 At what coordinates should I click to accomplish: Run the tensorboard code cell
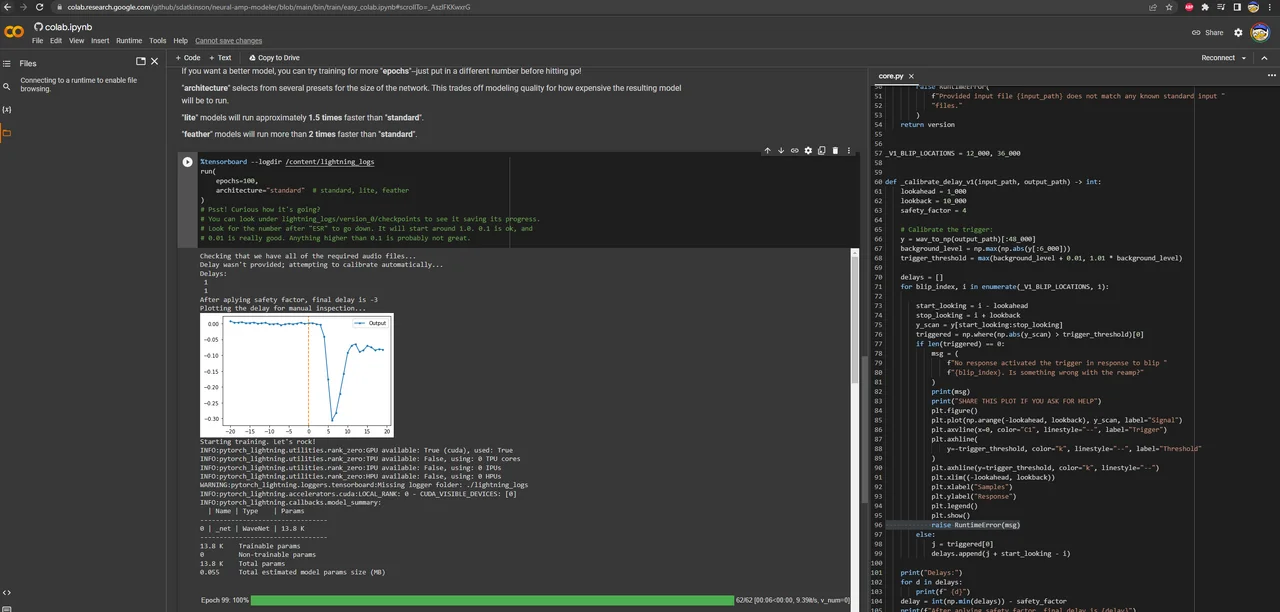point(187,162)
